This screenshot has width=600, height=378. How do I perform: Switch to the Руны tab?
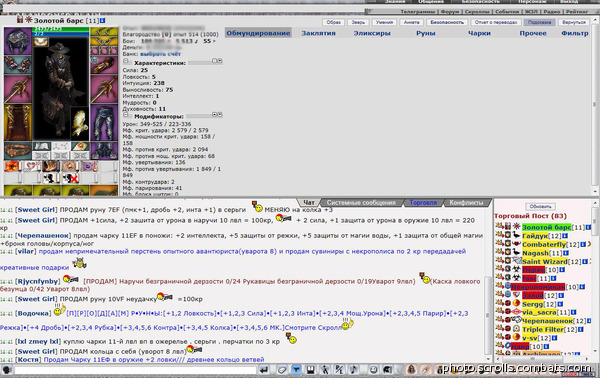coord(426,33)
